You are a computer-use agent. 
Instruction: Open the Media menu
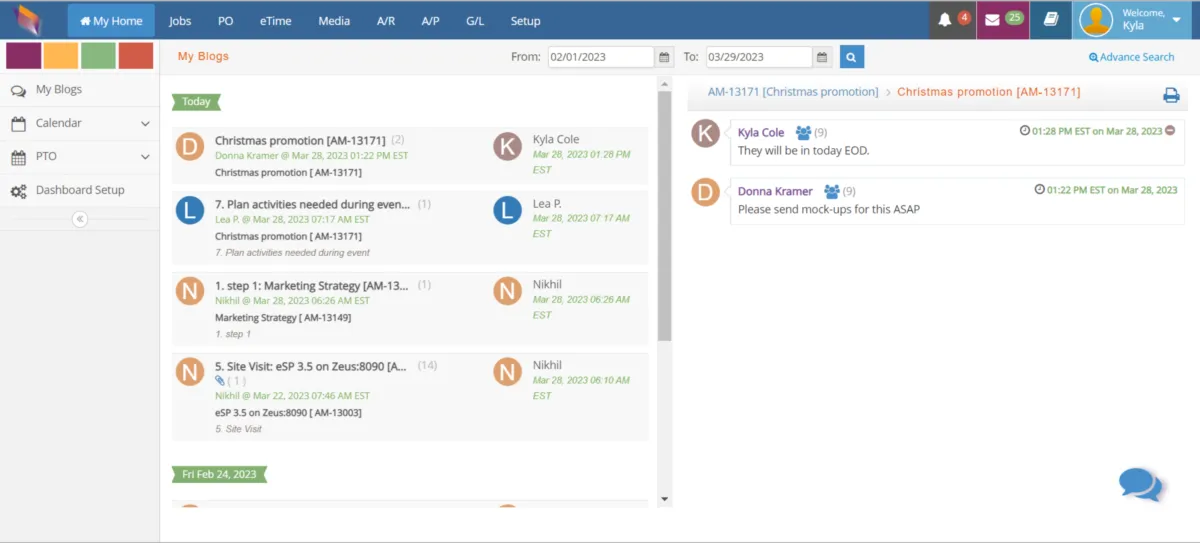334,21
